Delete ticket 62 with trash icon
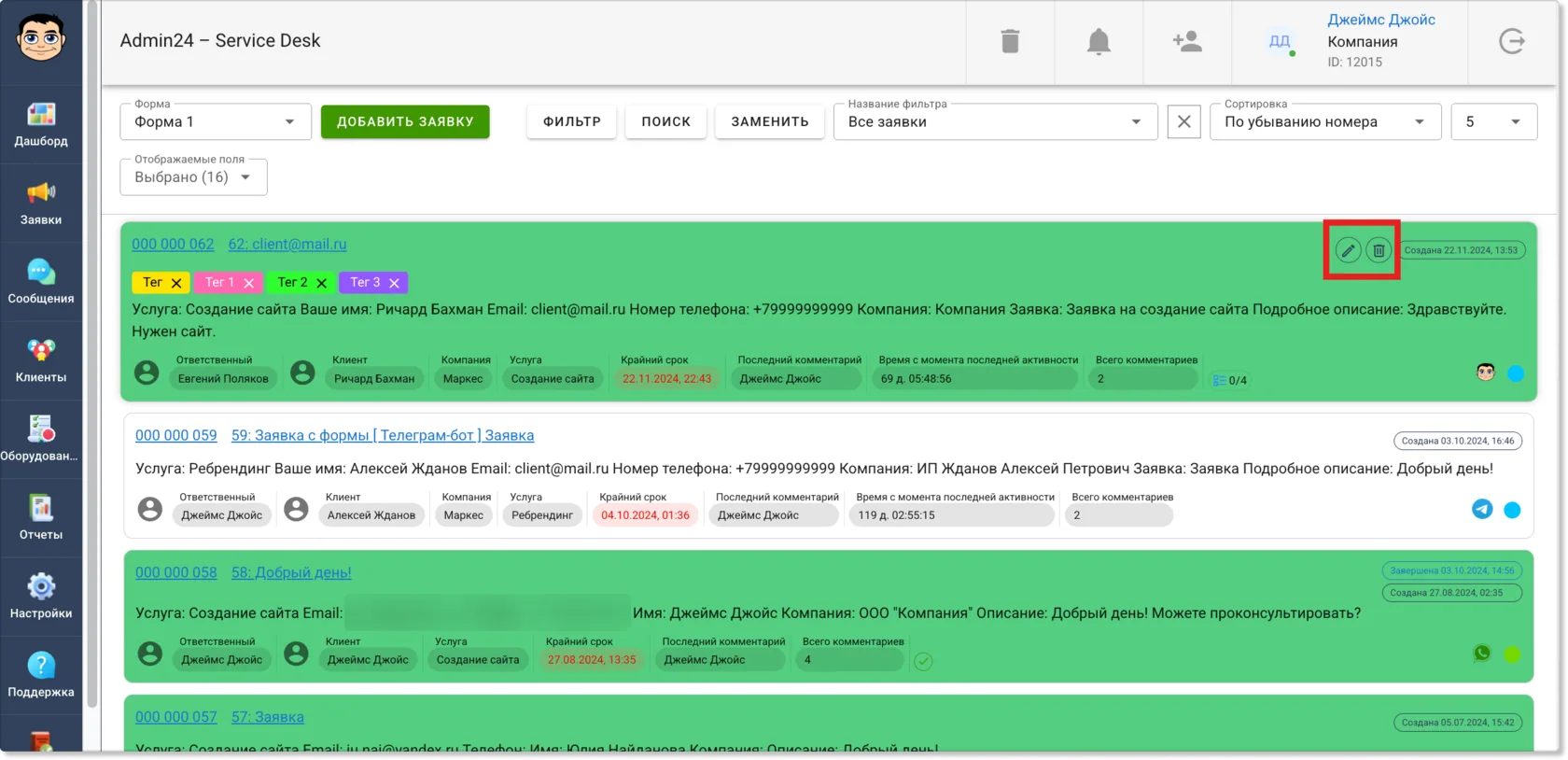 coord(1379,250)
